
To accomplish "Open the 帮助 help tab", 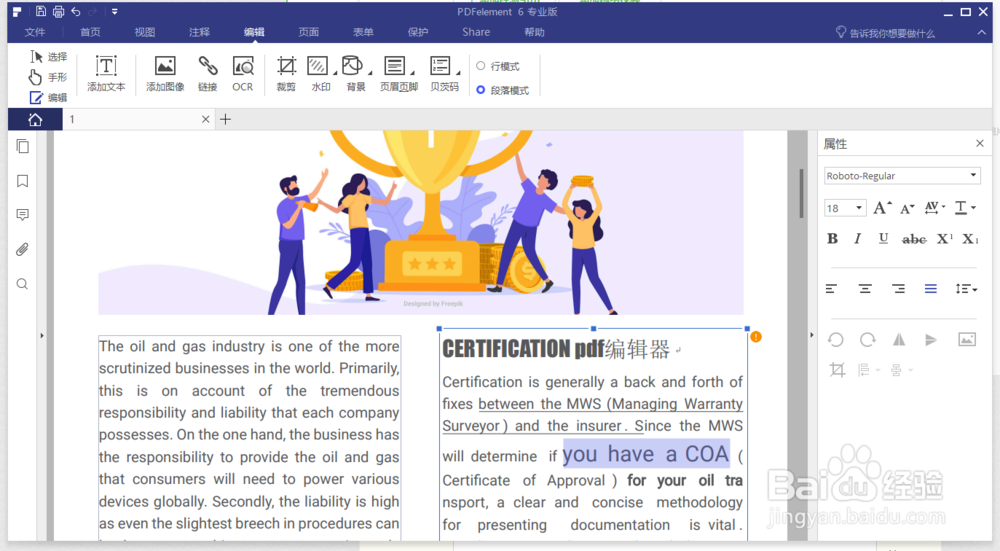I will click(x=534, y=32).
